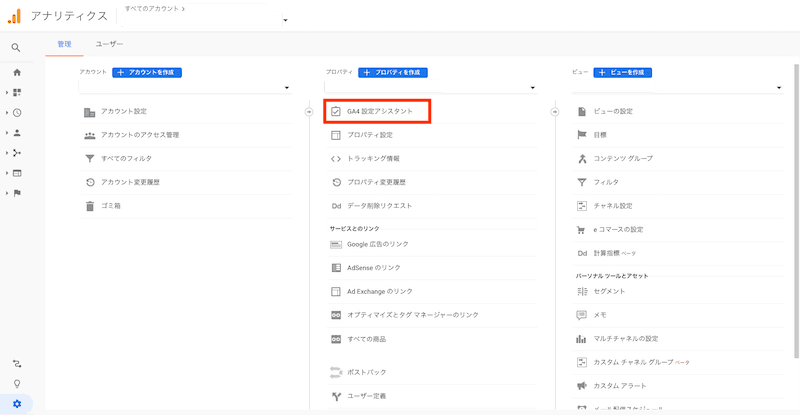Image resolution: width=800 pixels, height=415 pixels.
Task: Click the ビューの設定 document icon
Action: (x=582, y=111)
